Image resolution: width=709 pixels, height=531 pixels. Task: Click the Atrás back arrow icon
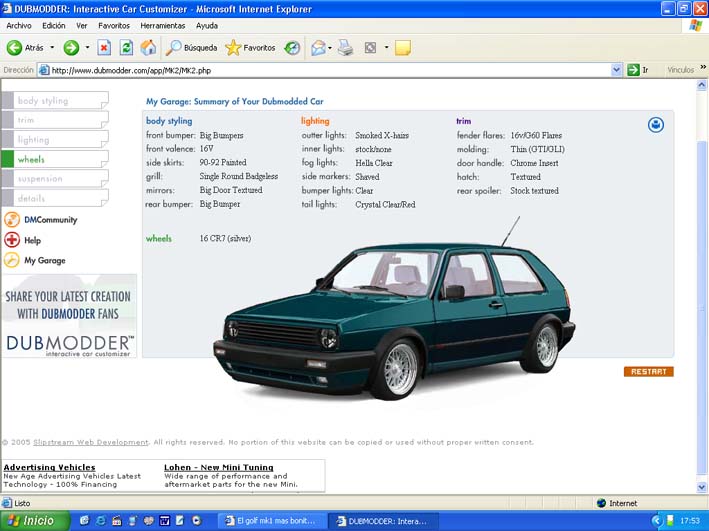coord(14,47)
